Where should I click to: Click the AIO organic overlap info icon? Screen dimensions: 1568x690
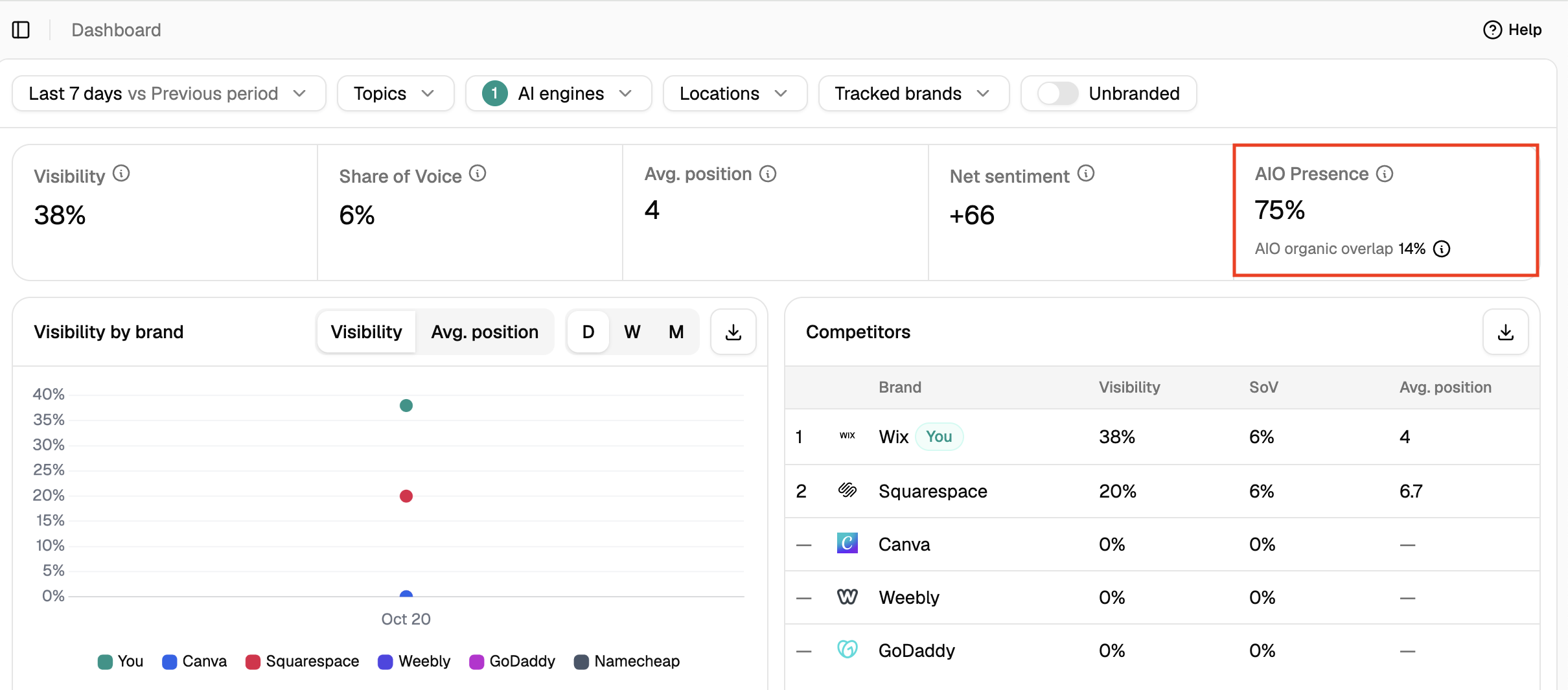click(1442, 249)
